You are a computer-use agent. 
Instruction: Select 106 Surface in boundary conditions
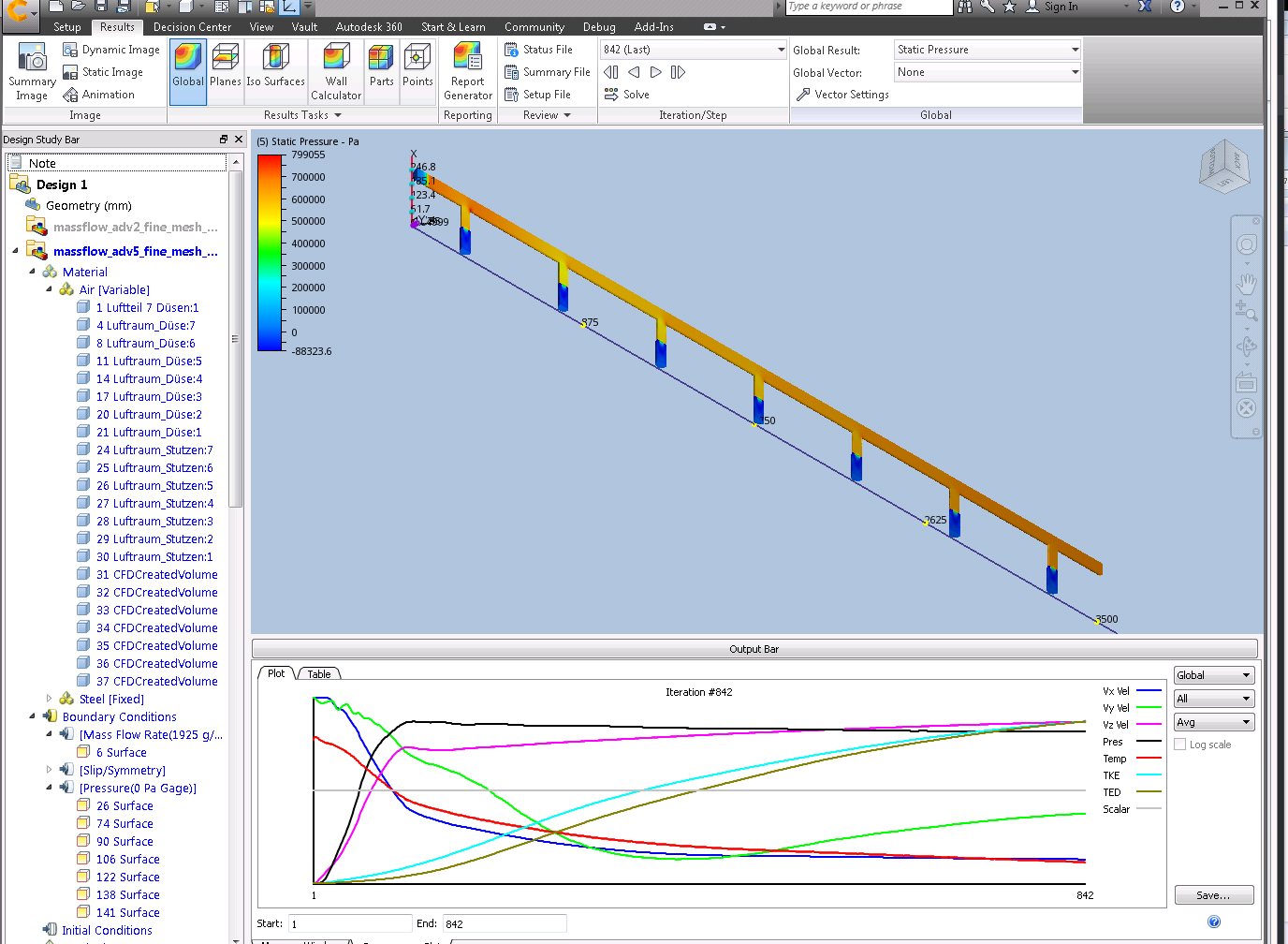click(x=127, y=859)
